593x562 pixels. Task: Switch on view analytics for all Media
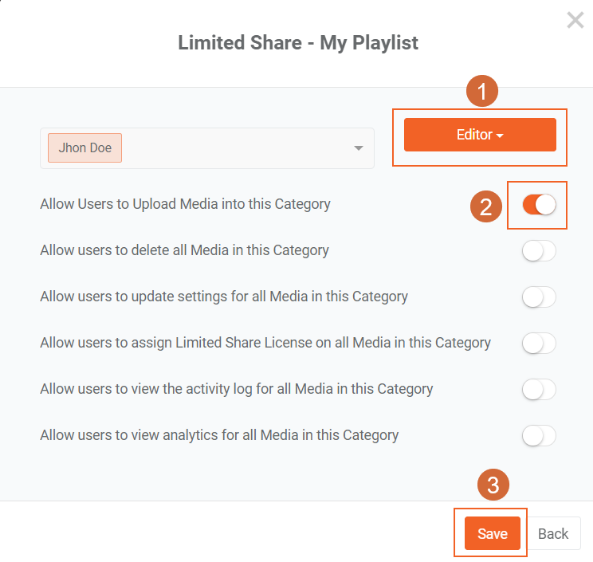[539, 435]
